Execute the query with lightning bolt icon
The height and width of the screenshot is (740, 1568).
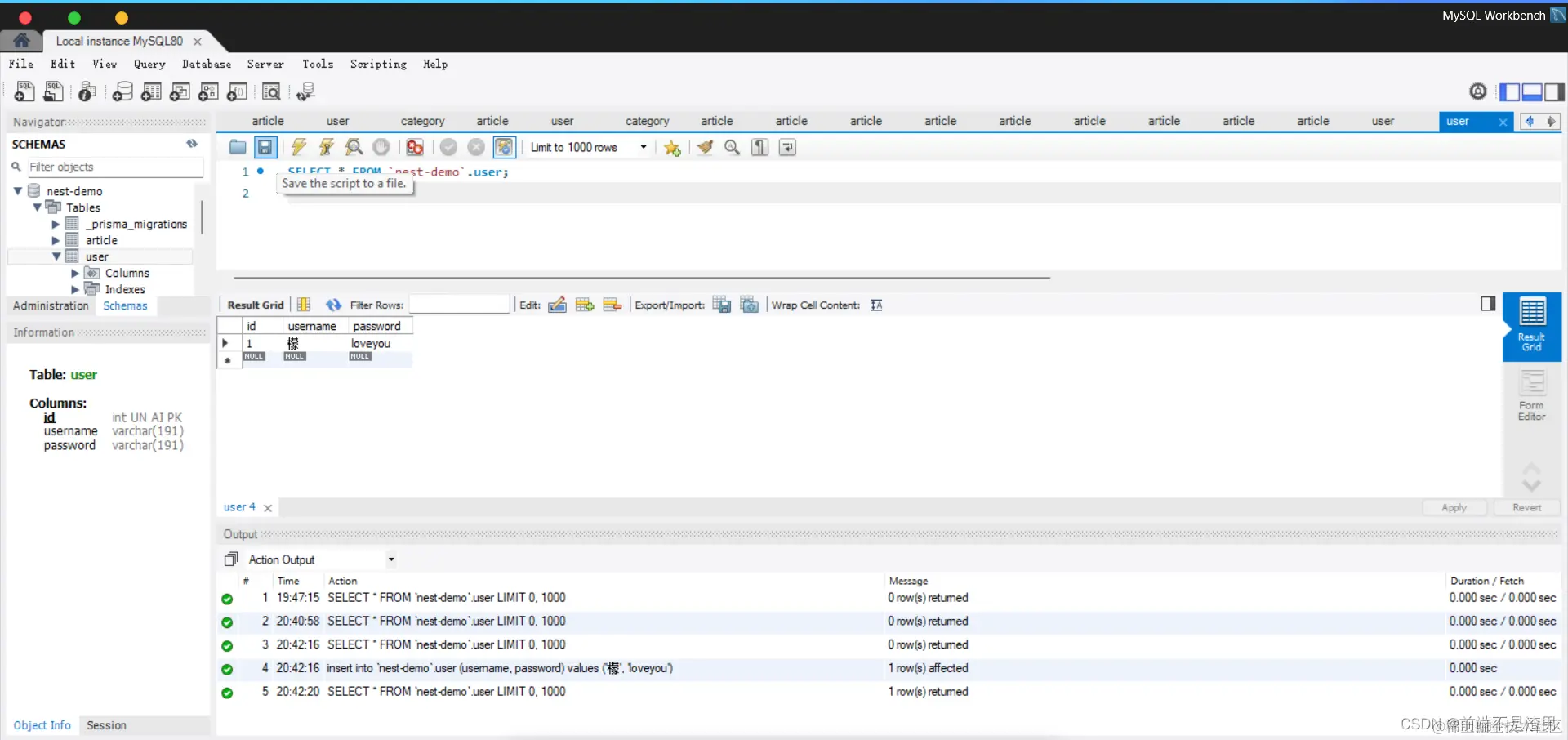click(299, 147)
